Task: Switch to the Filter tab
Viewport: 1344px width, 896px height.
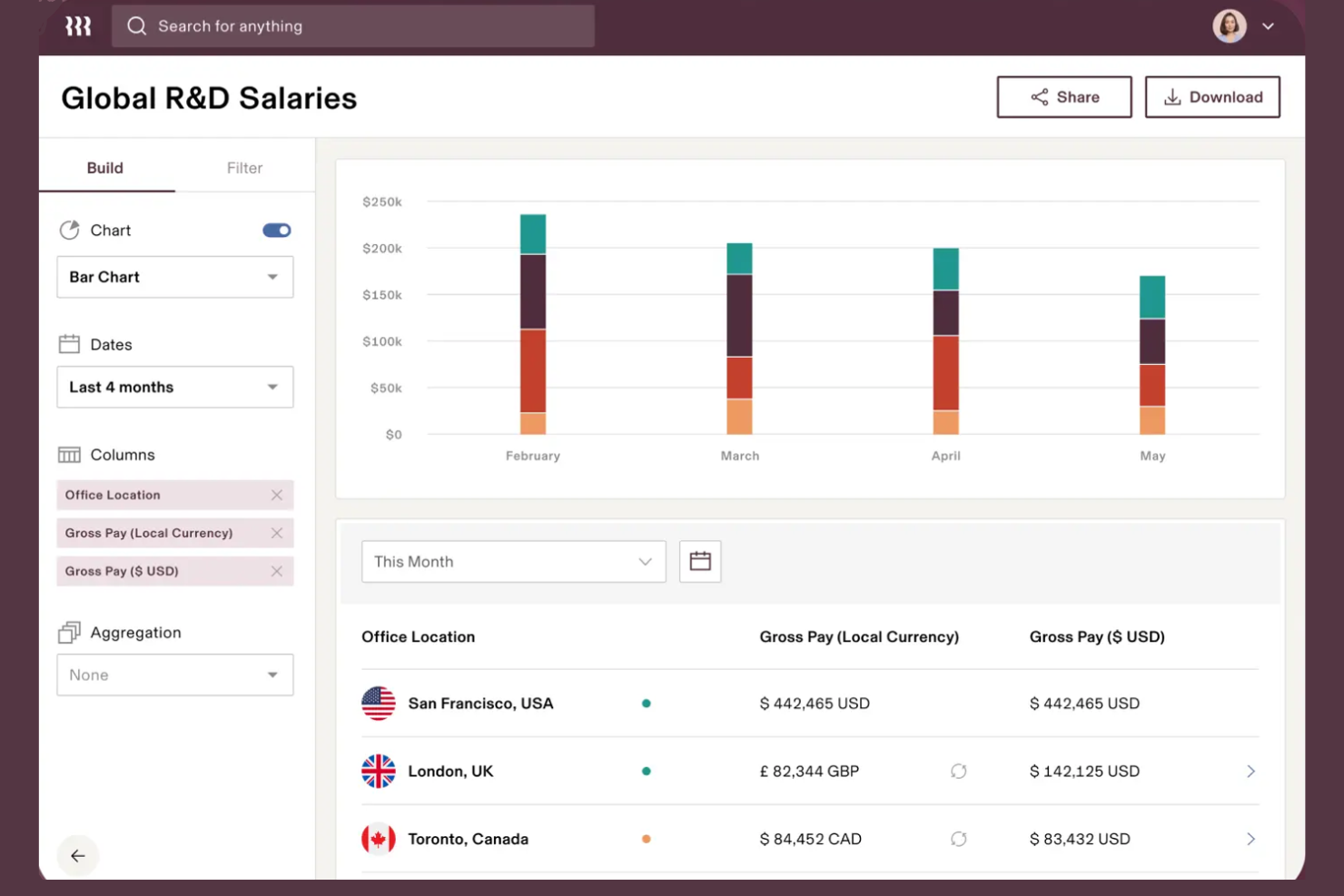Action: point(244,168)
